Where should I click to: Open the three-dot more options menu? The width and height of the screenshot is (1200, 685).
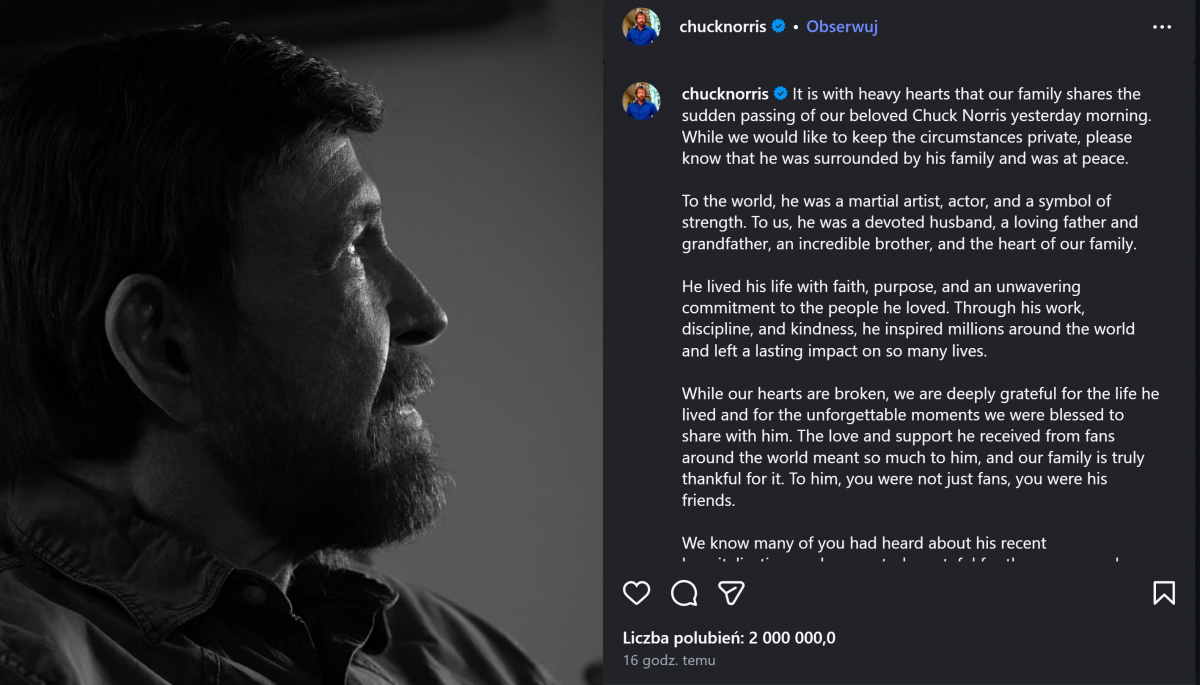coord(1161,27)
